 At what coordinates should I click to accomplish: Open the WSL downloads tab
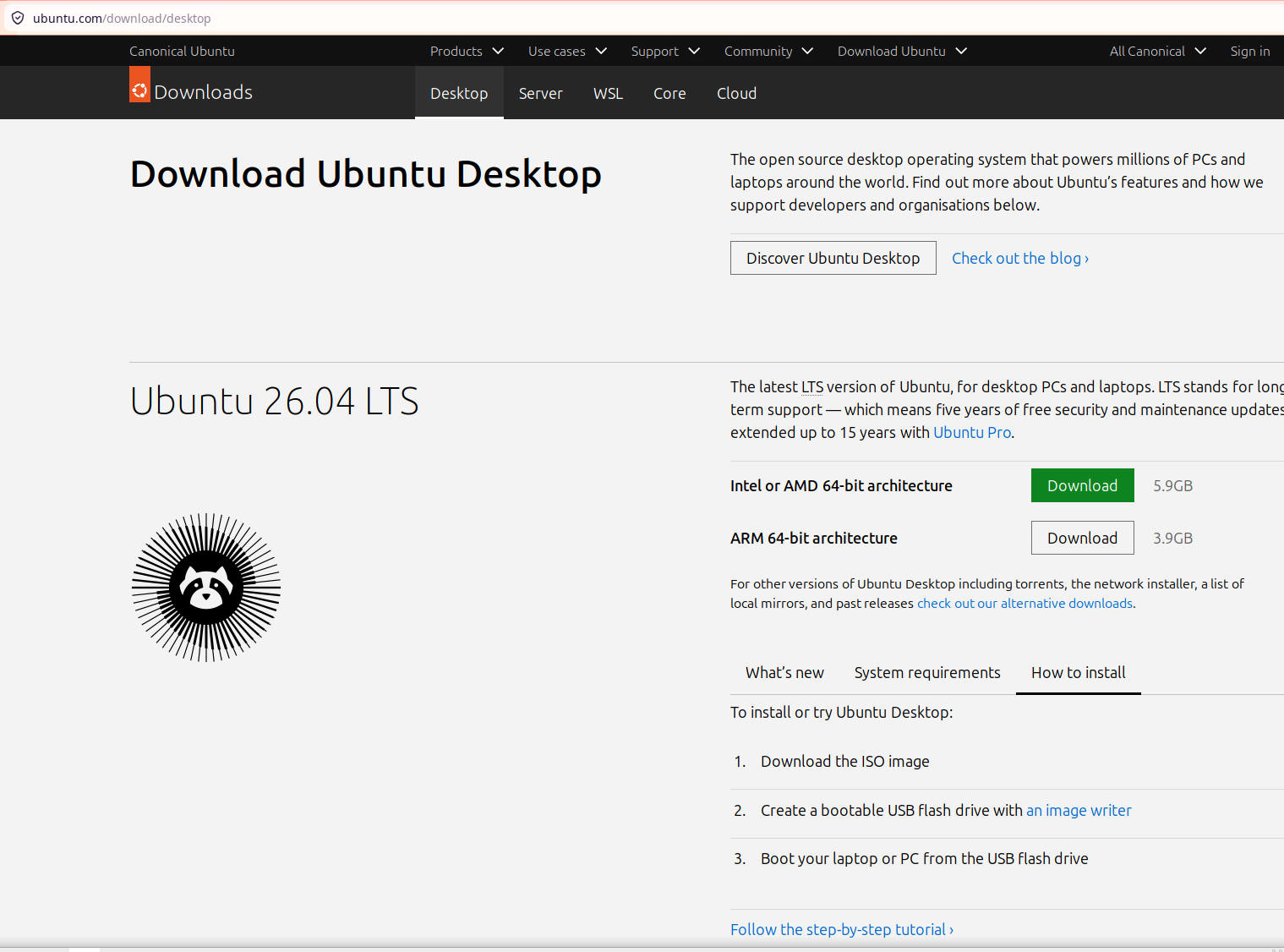coord(608,93)
